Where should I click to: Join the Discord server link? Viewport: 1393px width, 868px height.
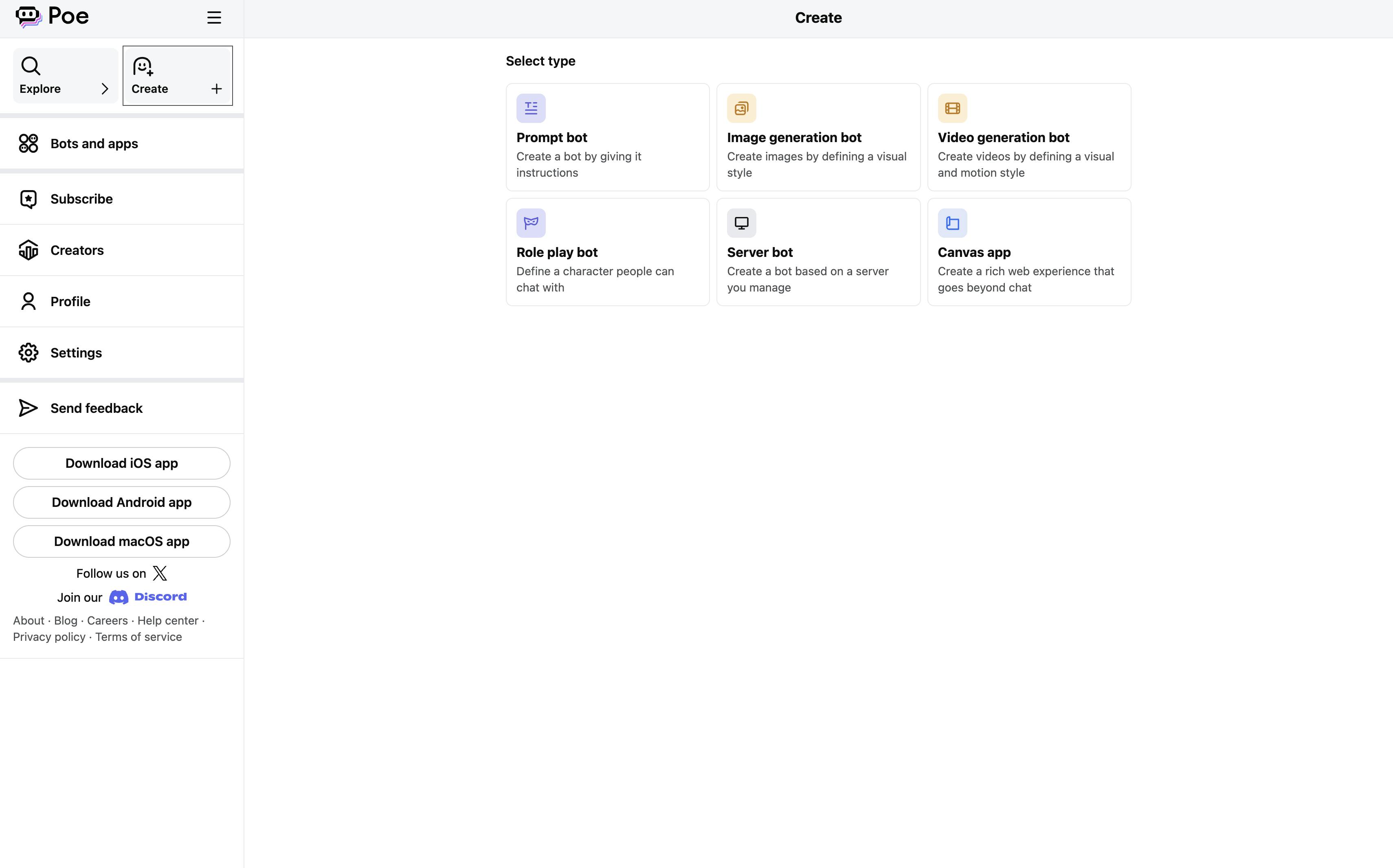[x=148, y=597]
